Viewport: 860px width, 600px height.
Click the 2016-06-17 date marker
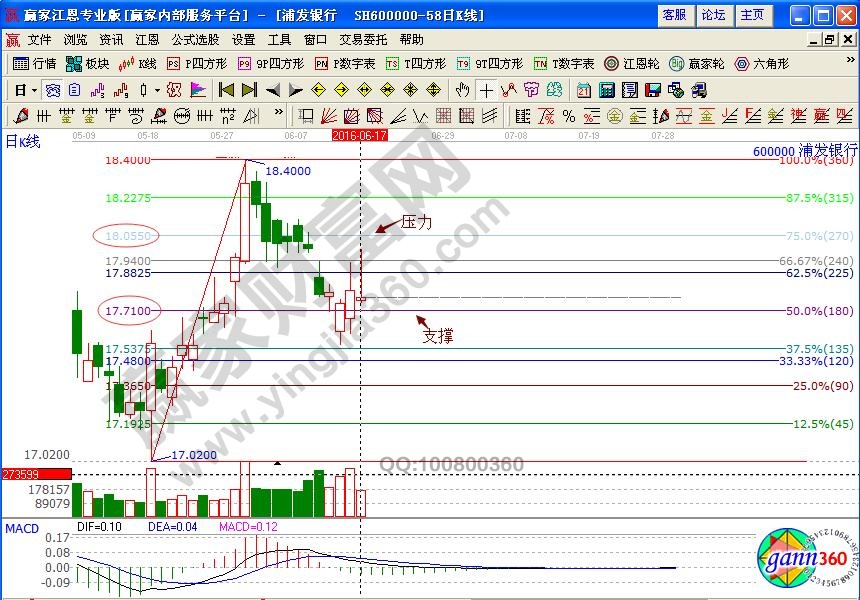(360, 135)
